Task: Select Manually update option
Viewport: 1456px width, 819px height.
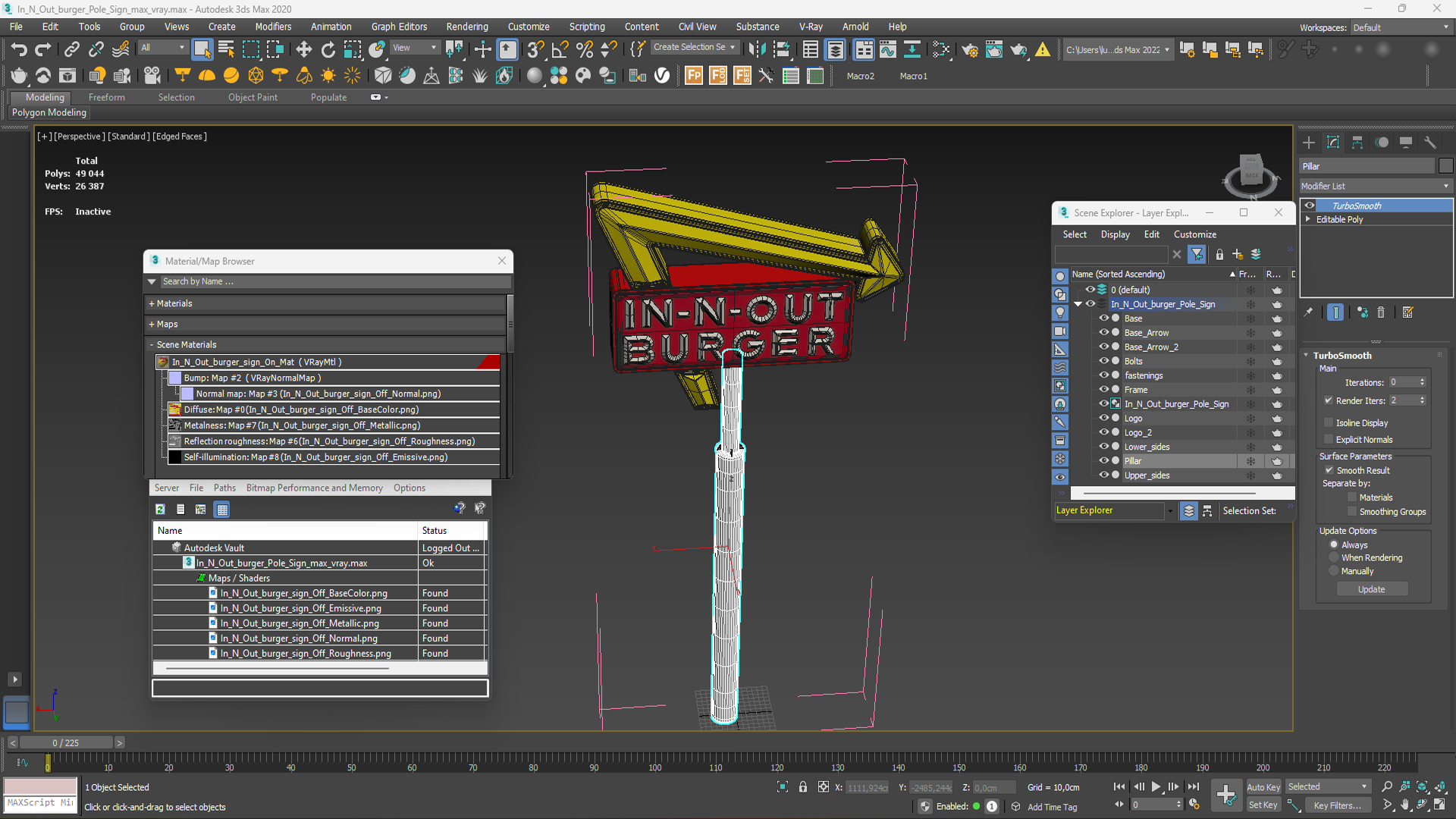Action: (x=1334, y=572)
